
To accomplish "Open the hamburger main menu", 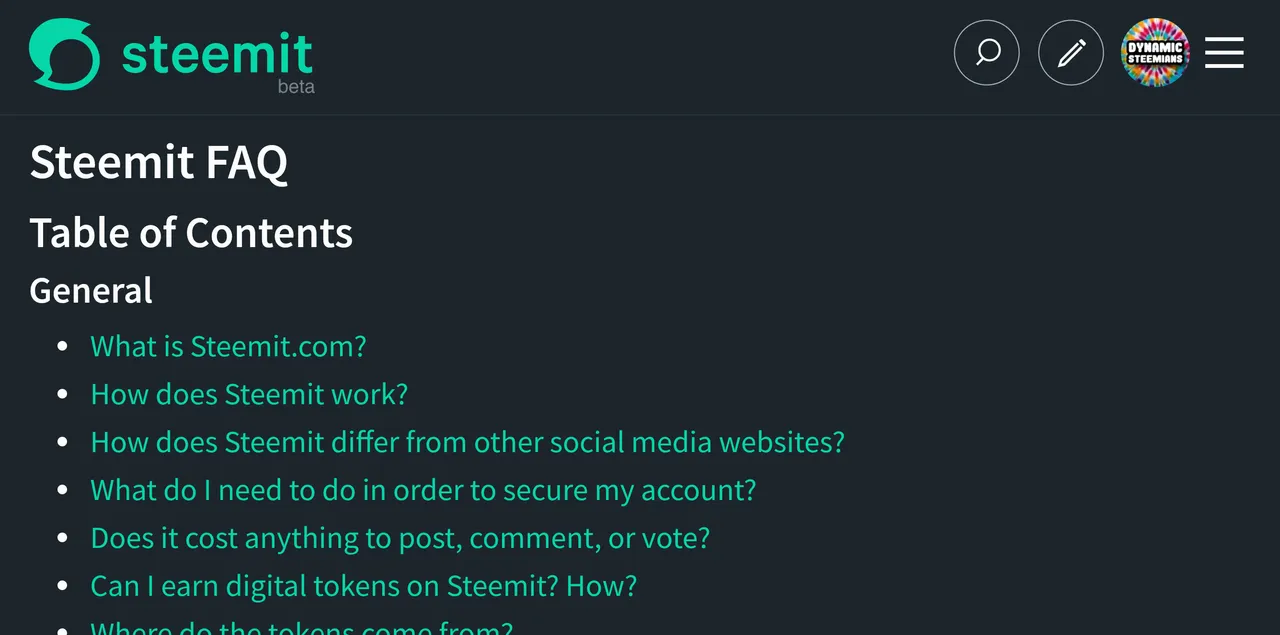I will tap(1224, 52).
